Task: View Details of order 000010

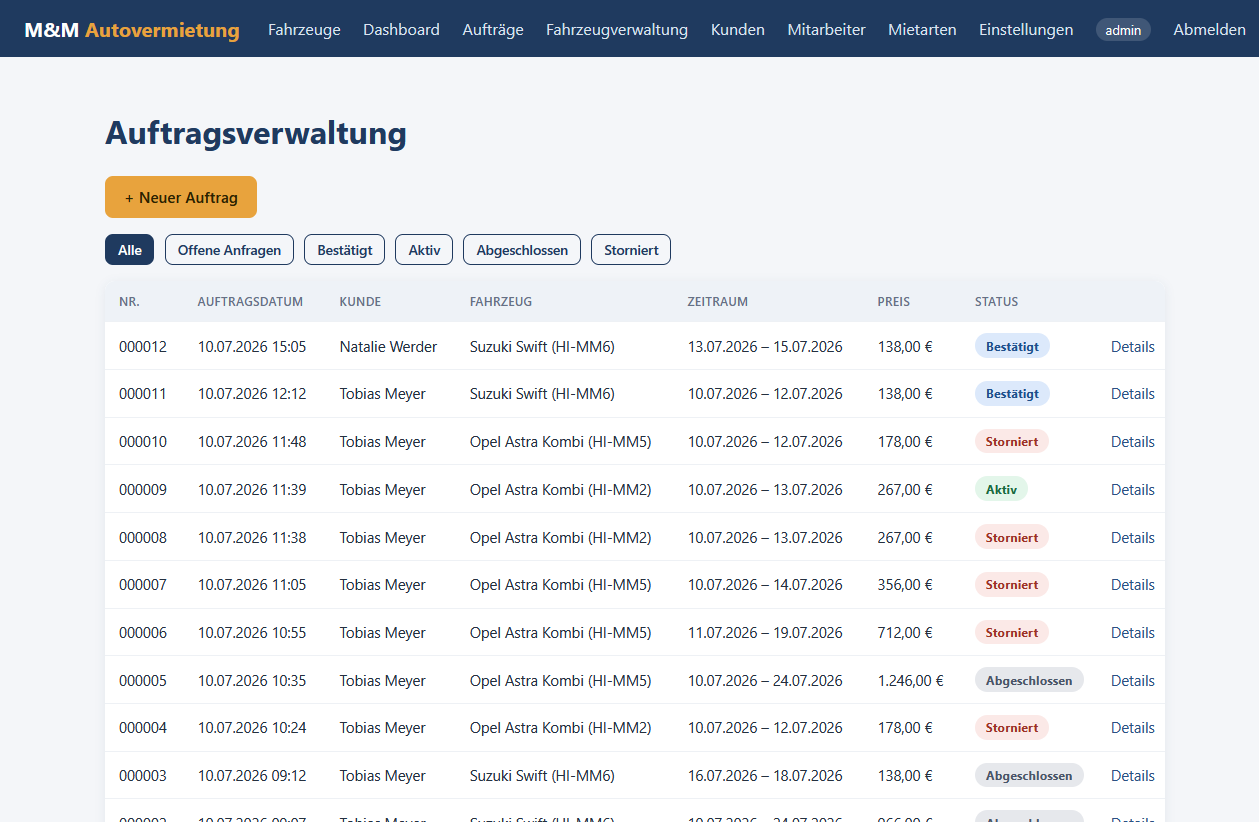Action: pyautogui.click(x=1133, y=442)
